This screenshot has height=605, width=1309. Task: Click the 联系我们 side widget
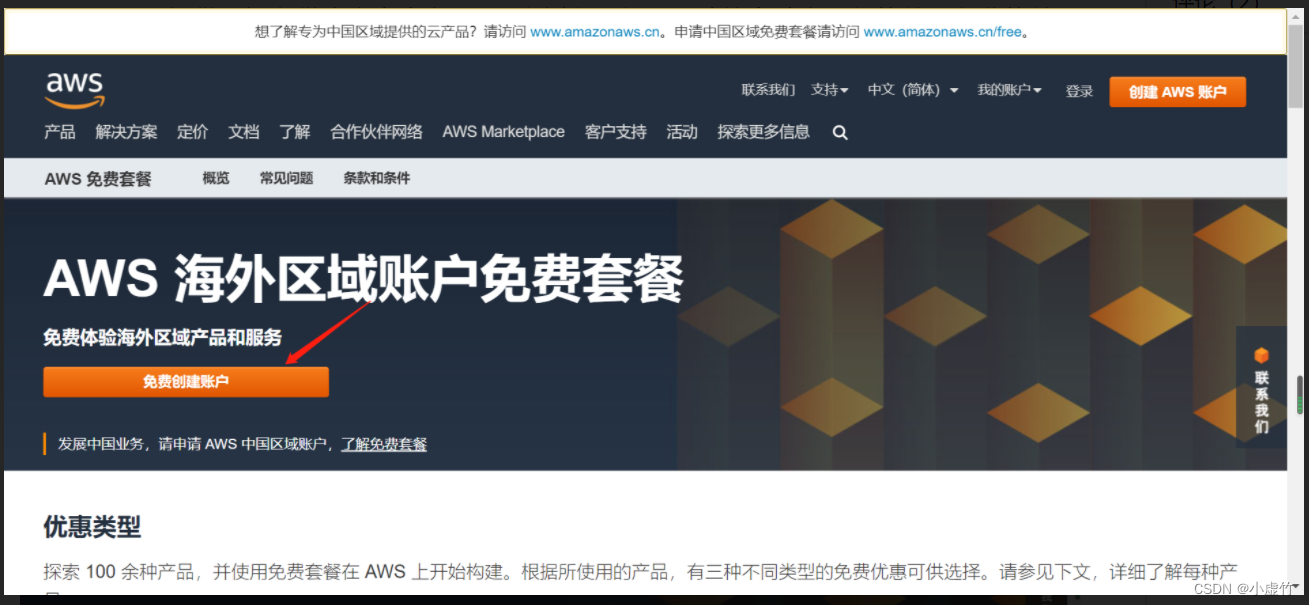coord(1262,387)
